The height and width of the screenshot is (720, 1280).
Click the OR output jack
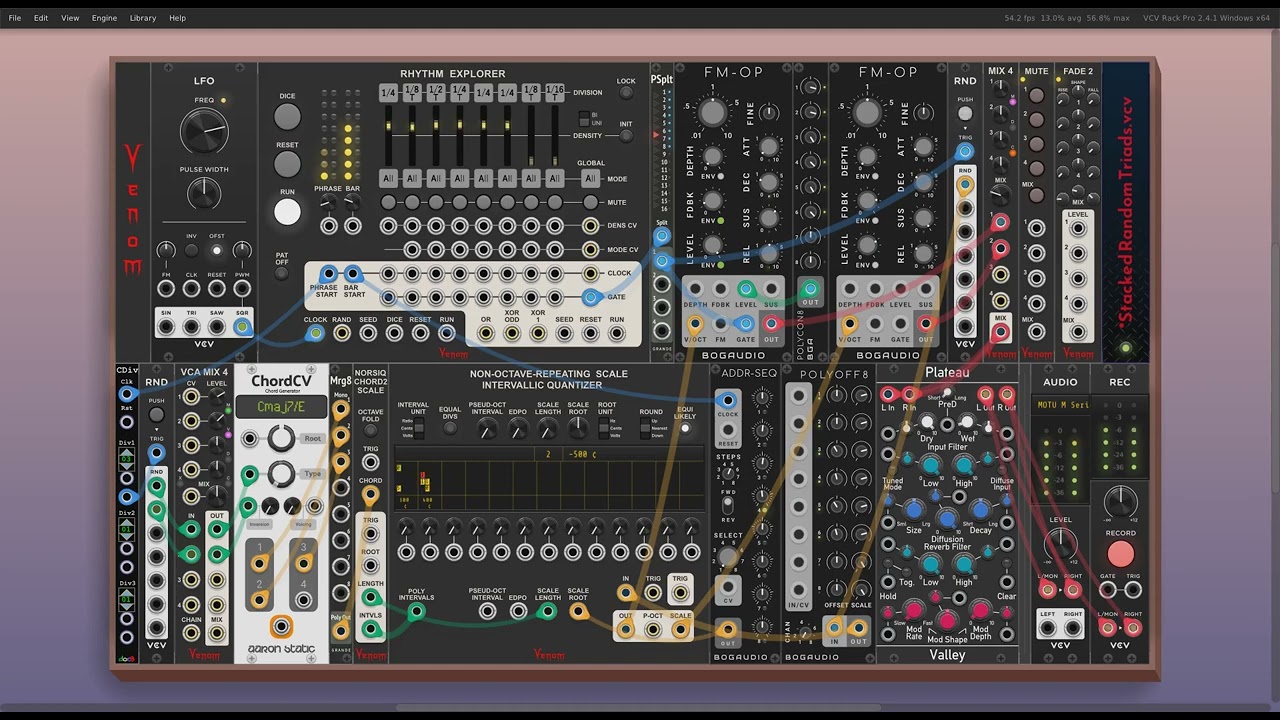(486, 334)
